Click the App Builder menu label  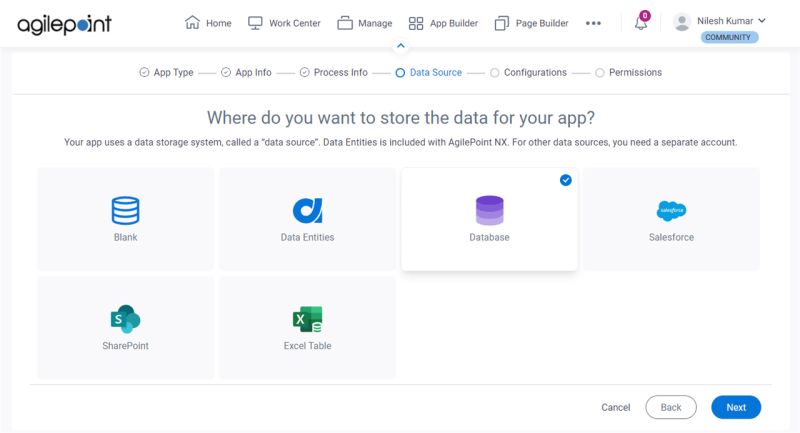tap(454, 23)
